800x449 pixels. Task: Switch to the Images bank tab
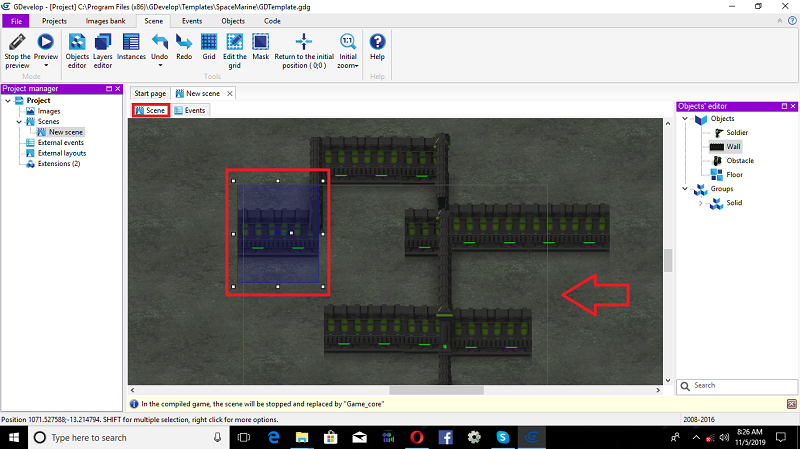coord(105,21)
